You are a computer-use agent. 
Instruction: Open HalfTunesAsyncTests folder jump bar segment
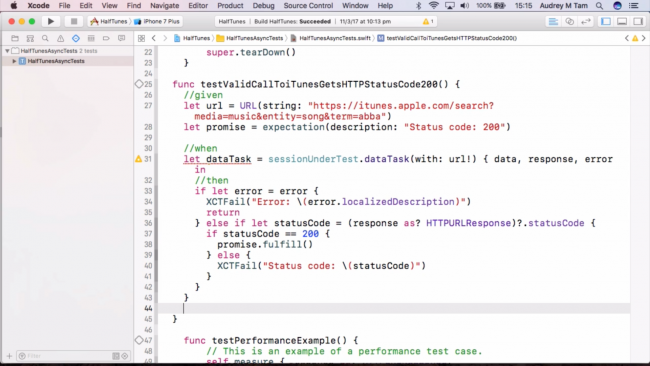click(x=250, y=38)
